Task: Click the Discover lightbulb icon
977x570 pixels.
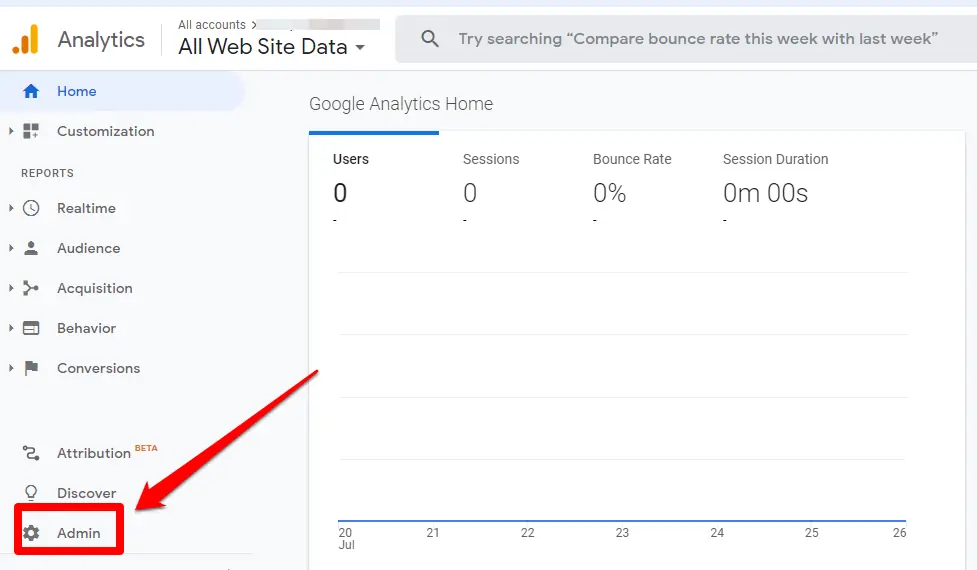Action: [31, 493]
